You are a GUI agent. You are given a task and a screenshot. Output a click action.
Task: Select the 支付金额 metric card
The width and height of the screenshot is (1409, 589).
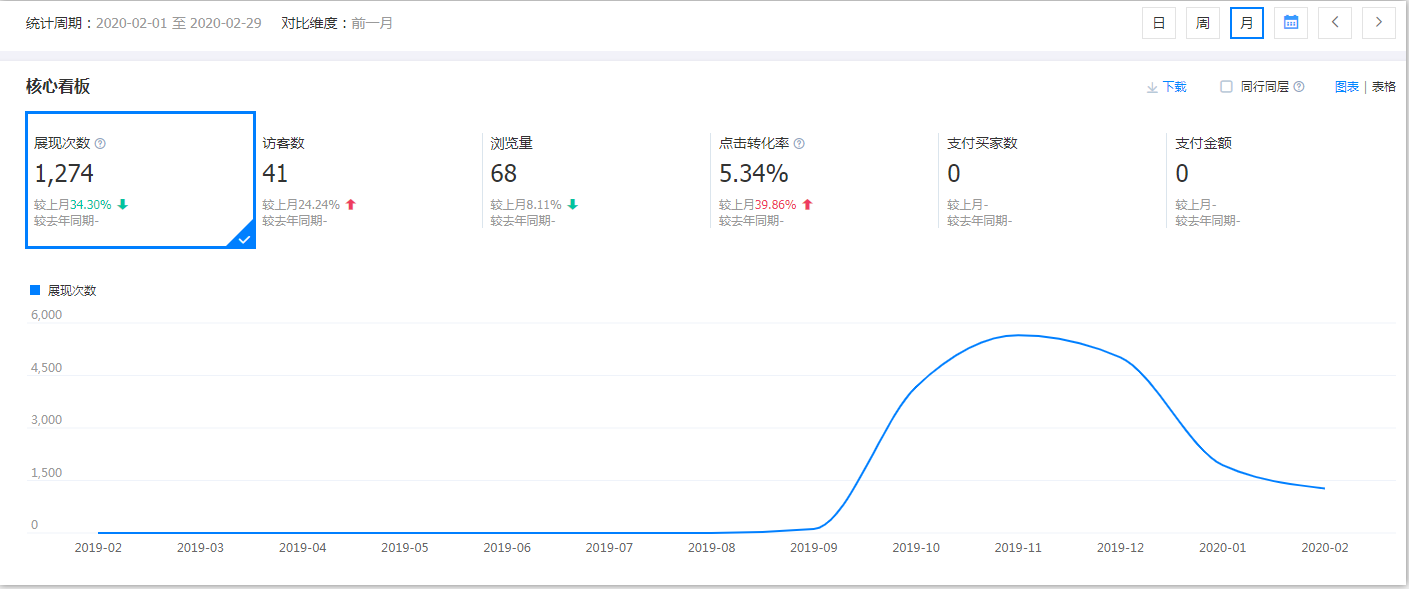pyautogui.click(x=1280, y=180)
